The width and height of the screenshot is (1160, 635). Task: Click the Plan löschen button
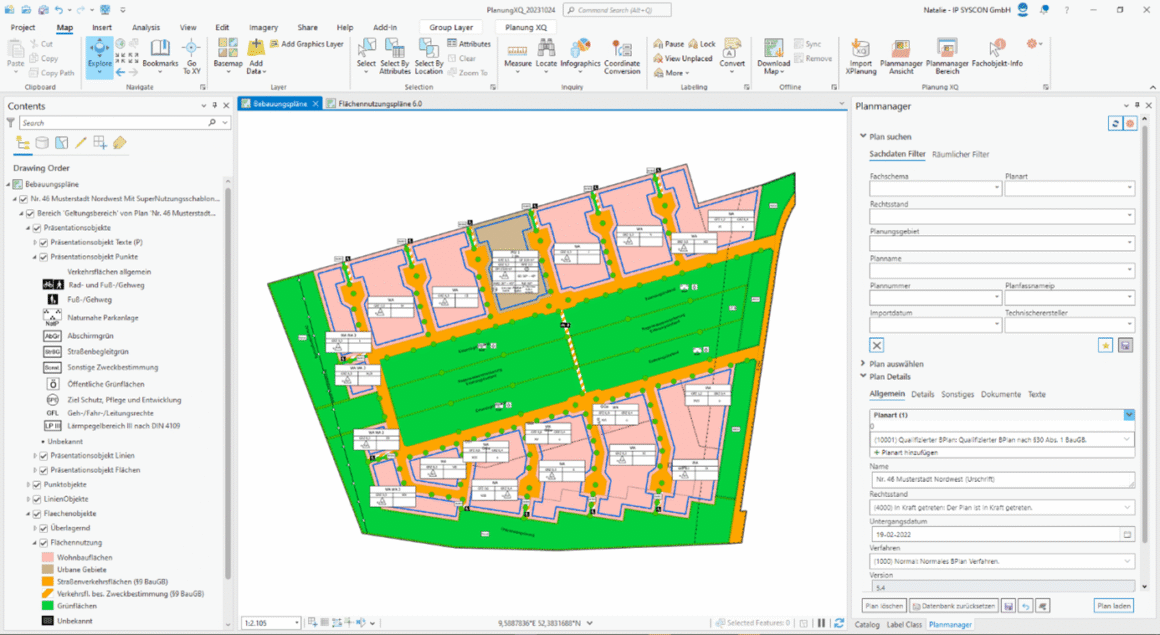click(883, 605)
